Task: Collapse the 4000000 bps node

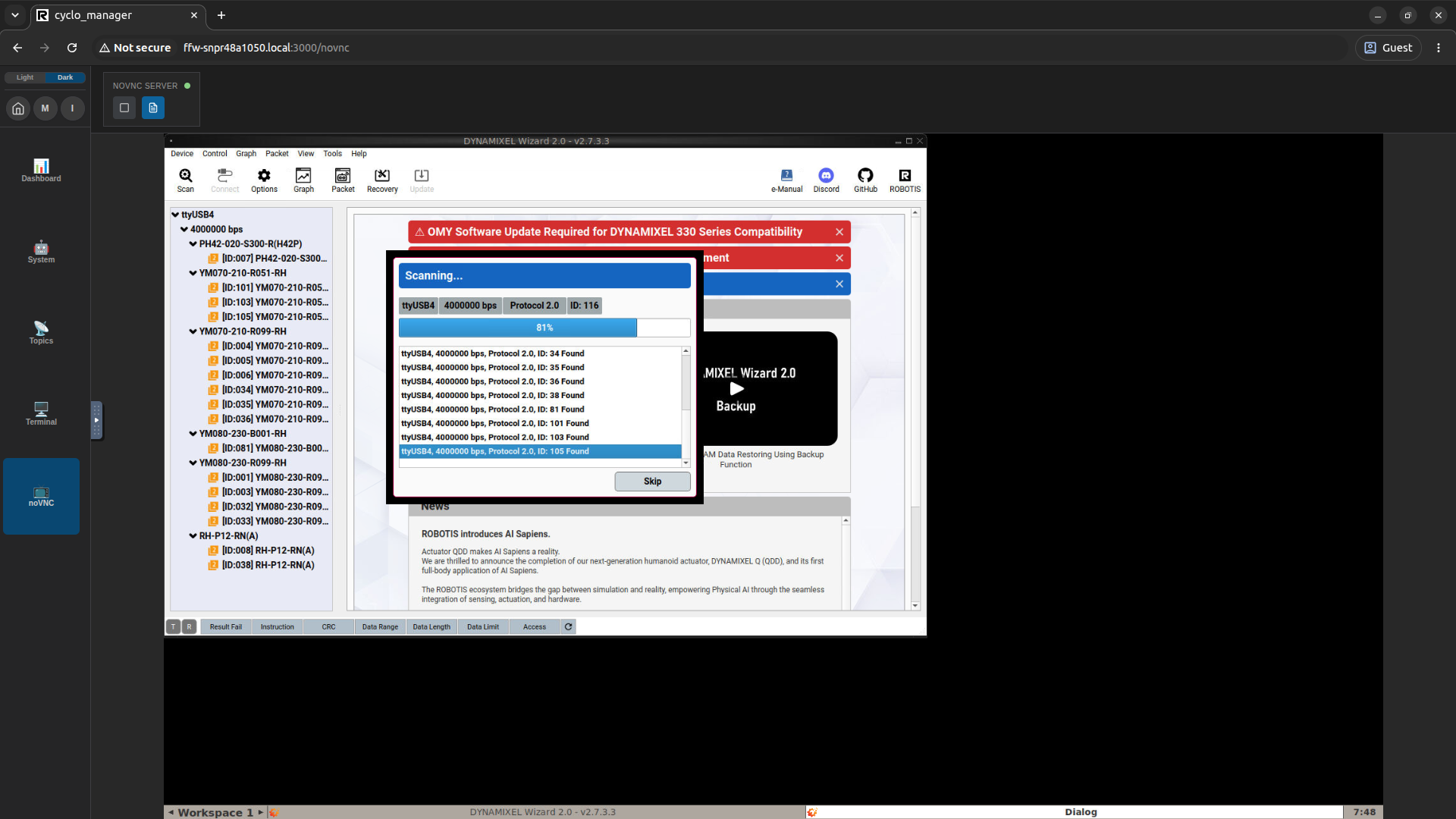Action: pyautogui.click(x=184, y=229)
